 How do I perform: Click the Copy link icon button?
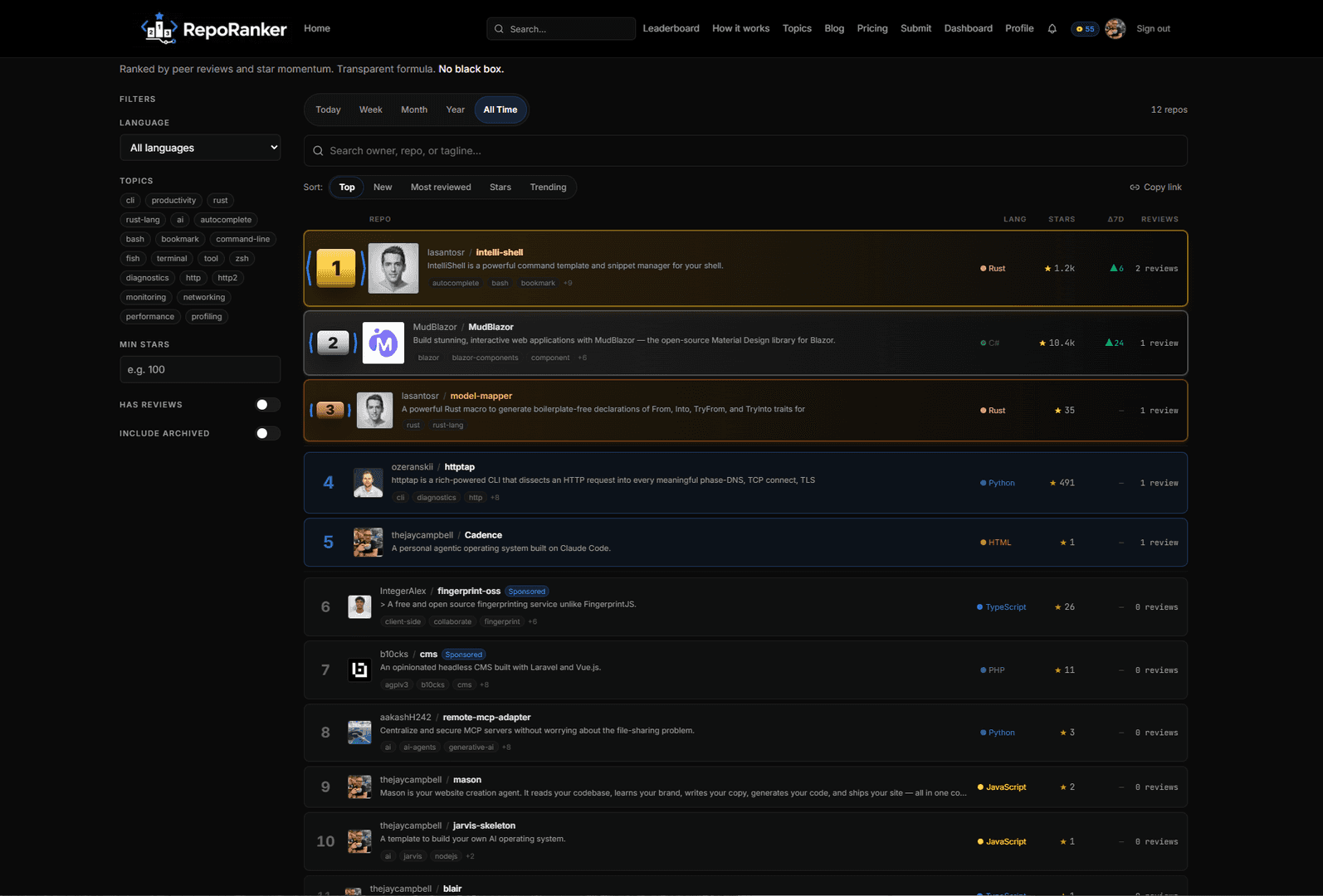[x=1155, y=187]
